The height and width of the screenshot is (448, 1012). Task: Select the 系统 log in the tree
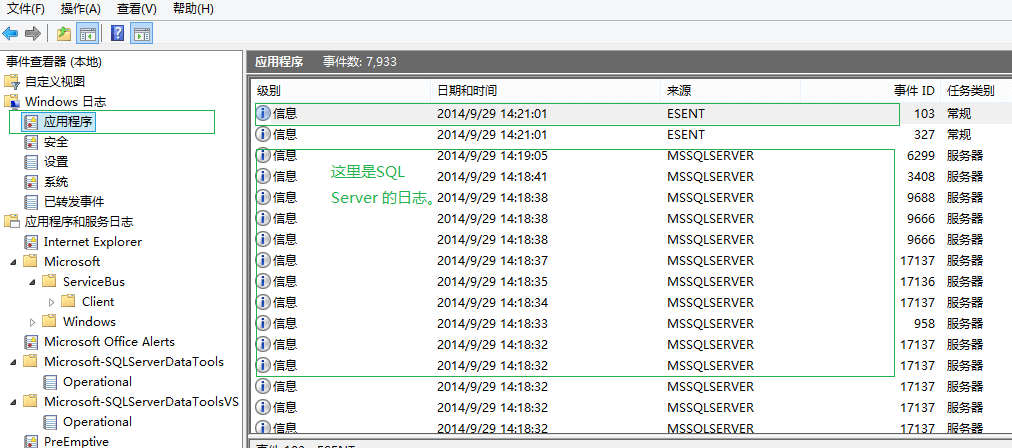click(55, 182)
